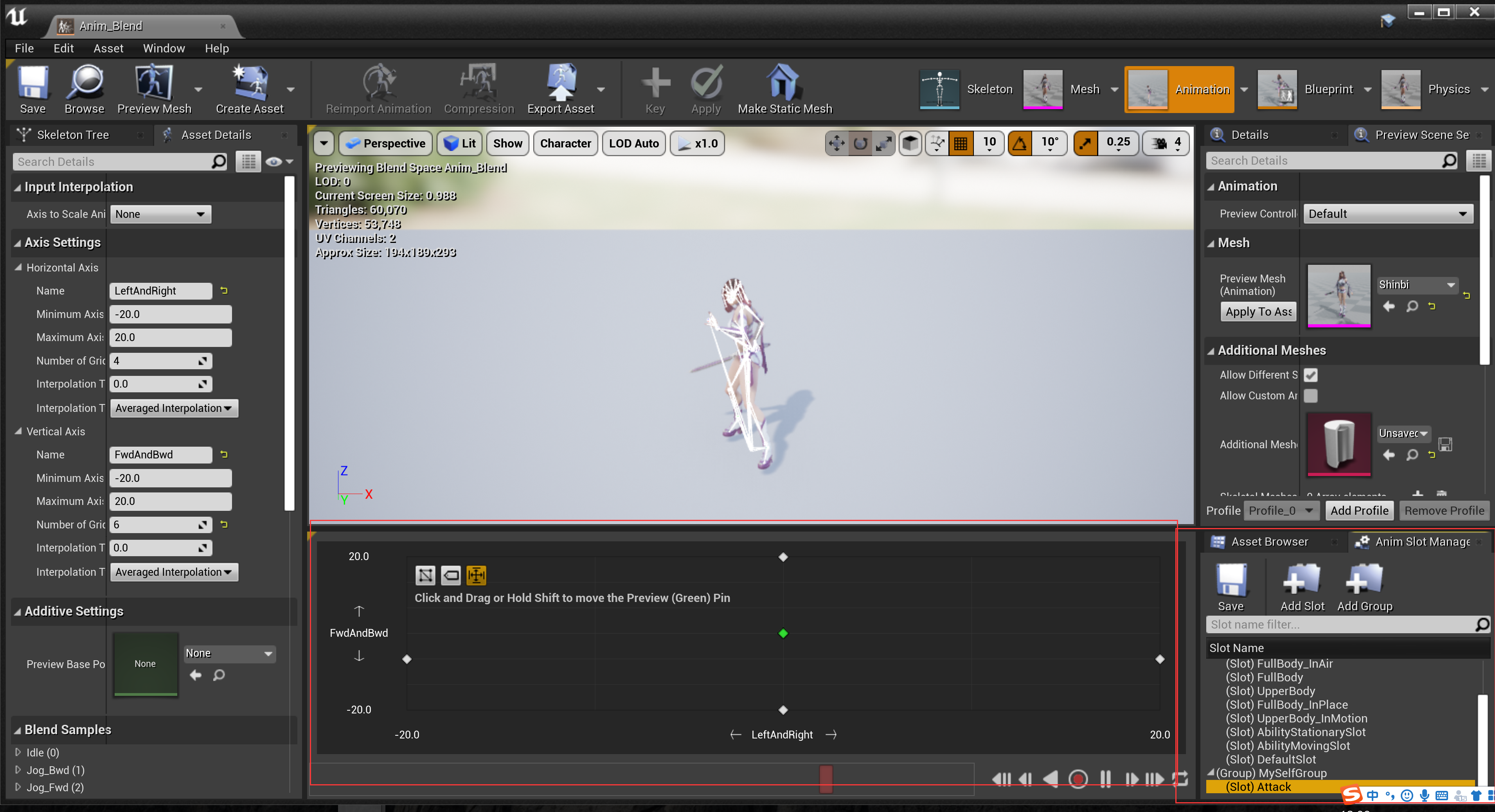
Task: Enable Allow Different Skeletons checkbox
Action: point(1310,375)
